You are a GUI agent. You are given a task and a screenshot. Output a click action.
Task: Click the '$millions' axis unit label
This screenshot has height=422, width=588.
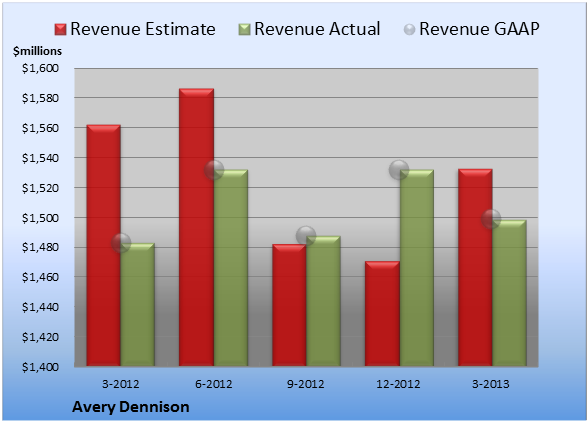pos(37,51)
